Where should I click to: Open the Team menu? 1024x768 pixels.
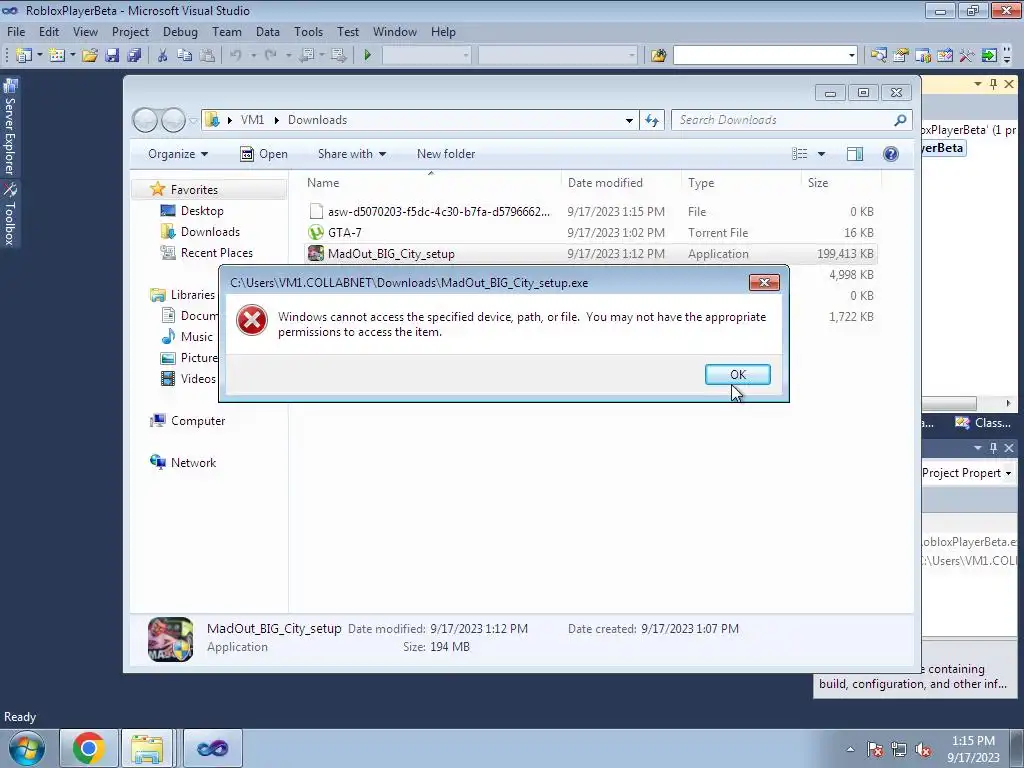227,31
